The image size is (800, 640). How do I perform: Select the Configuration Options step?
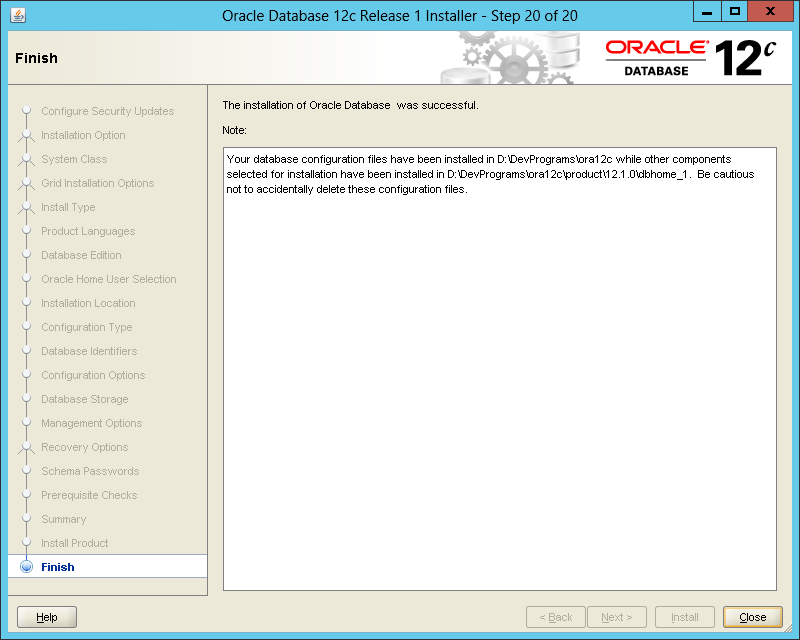(93, 375)
